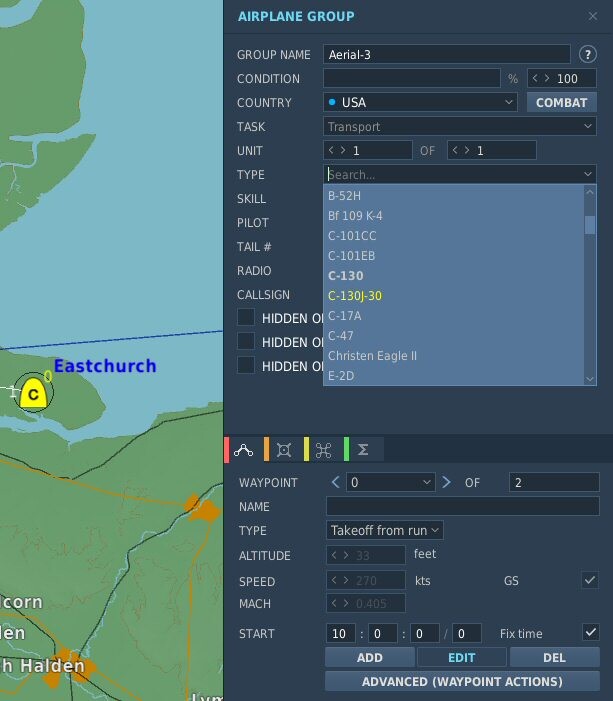613x701 pixels.
Task: Click the EDIT waypoint button
Action: pyautogui.click(x=462, y=658)
